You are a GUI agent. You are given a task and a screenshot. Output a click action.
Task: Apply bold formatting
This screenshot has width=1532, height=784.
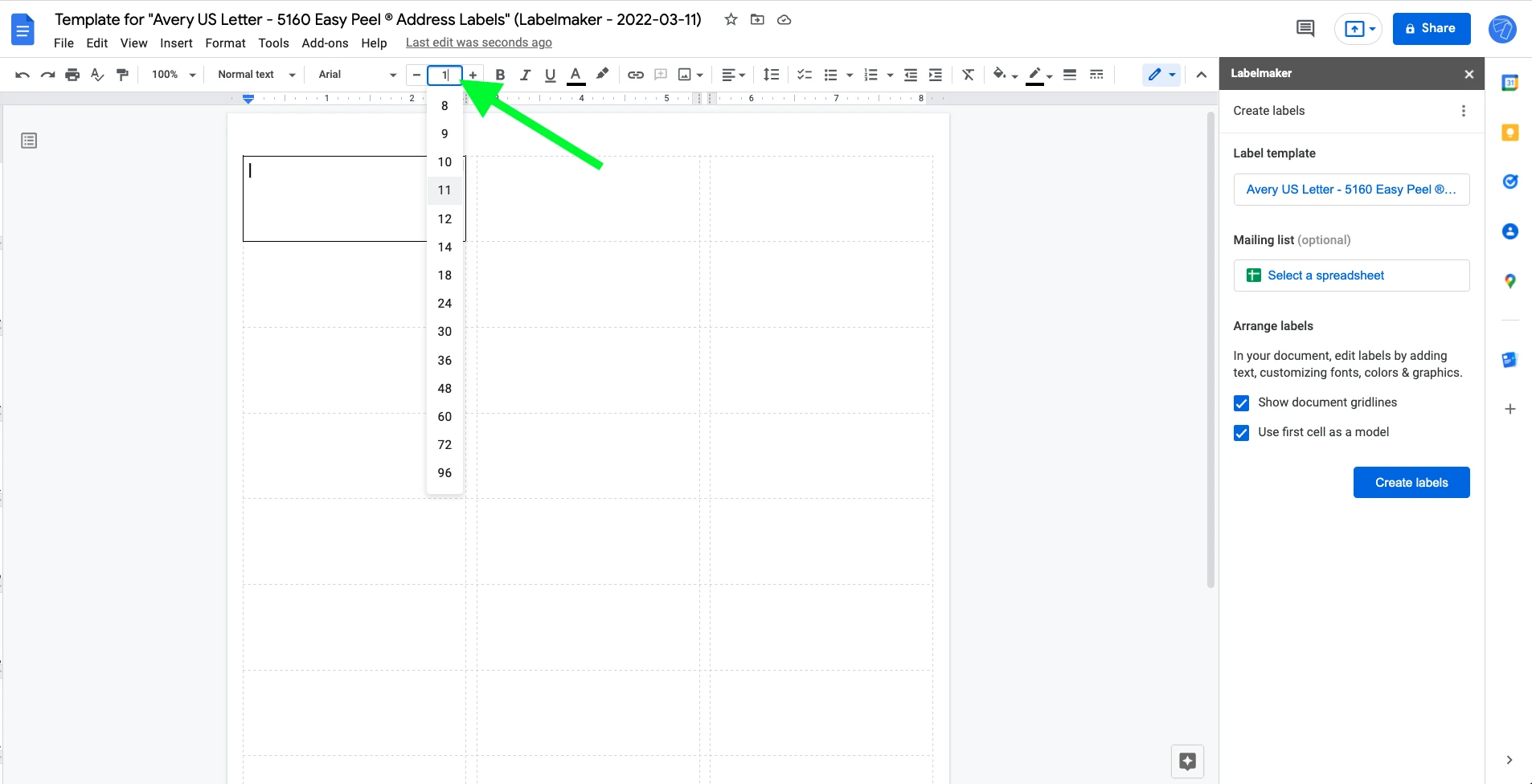pos(500,75)
